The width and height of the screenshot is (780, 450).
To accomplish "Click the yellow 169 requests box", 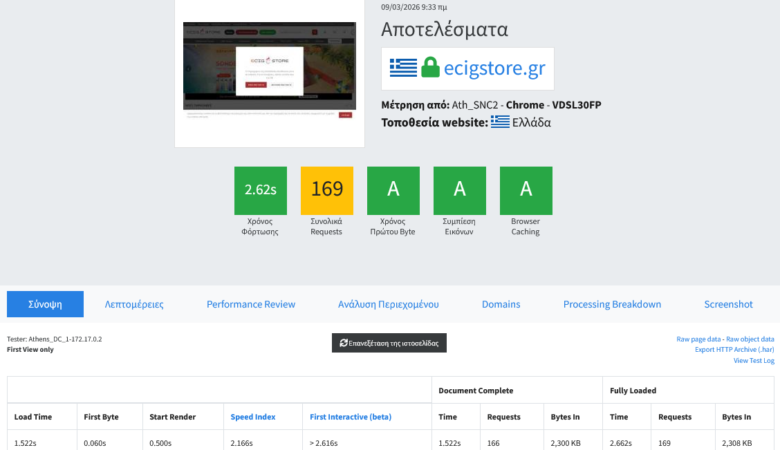I will click(x=326, y=190).
